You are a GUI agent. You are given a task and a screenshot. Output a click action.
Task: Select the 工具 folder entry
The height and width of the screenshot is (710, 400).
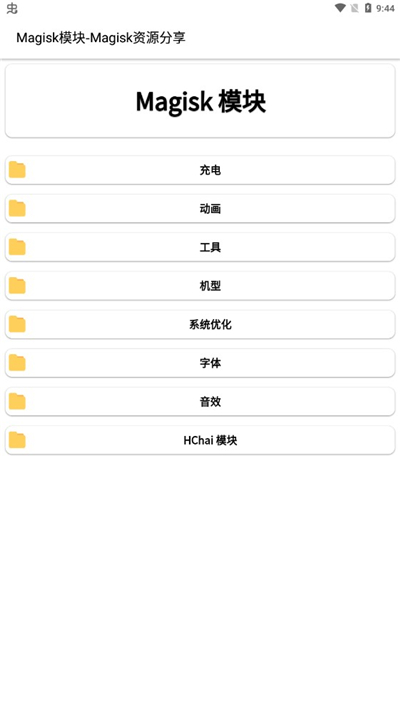pos(200,247)
